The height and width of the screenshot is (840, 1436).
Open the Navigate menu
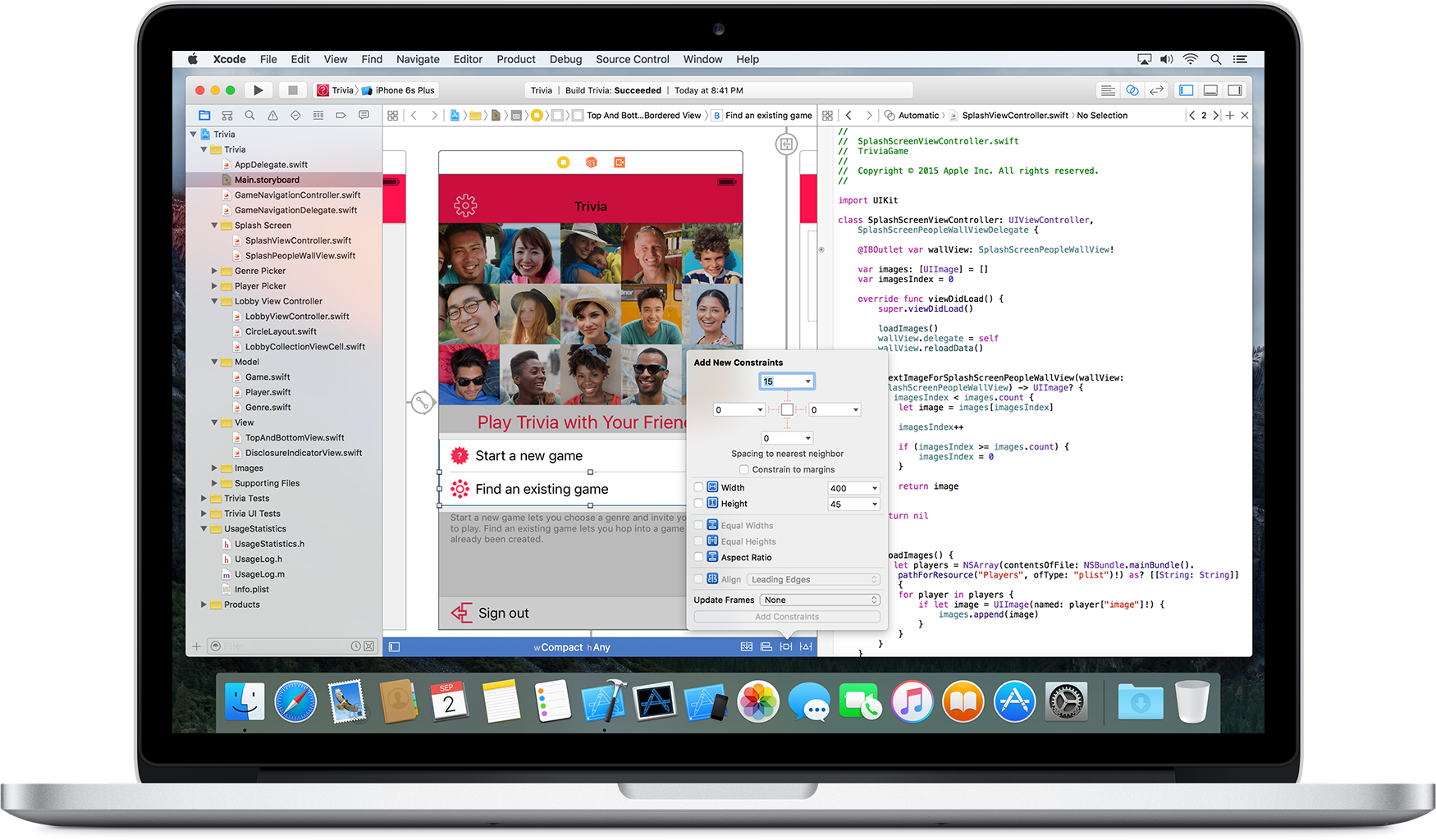click(418, 59)
